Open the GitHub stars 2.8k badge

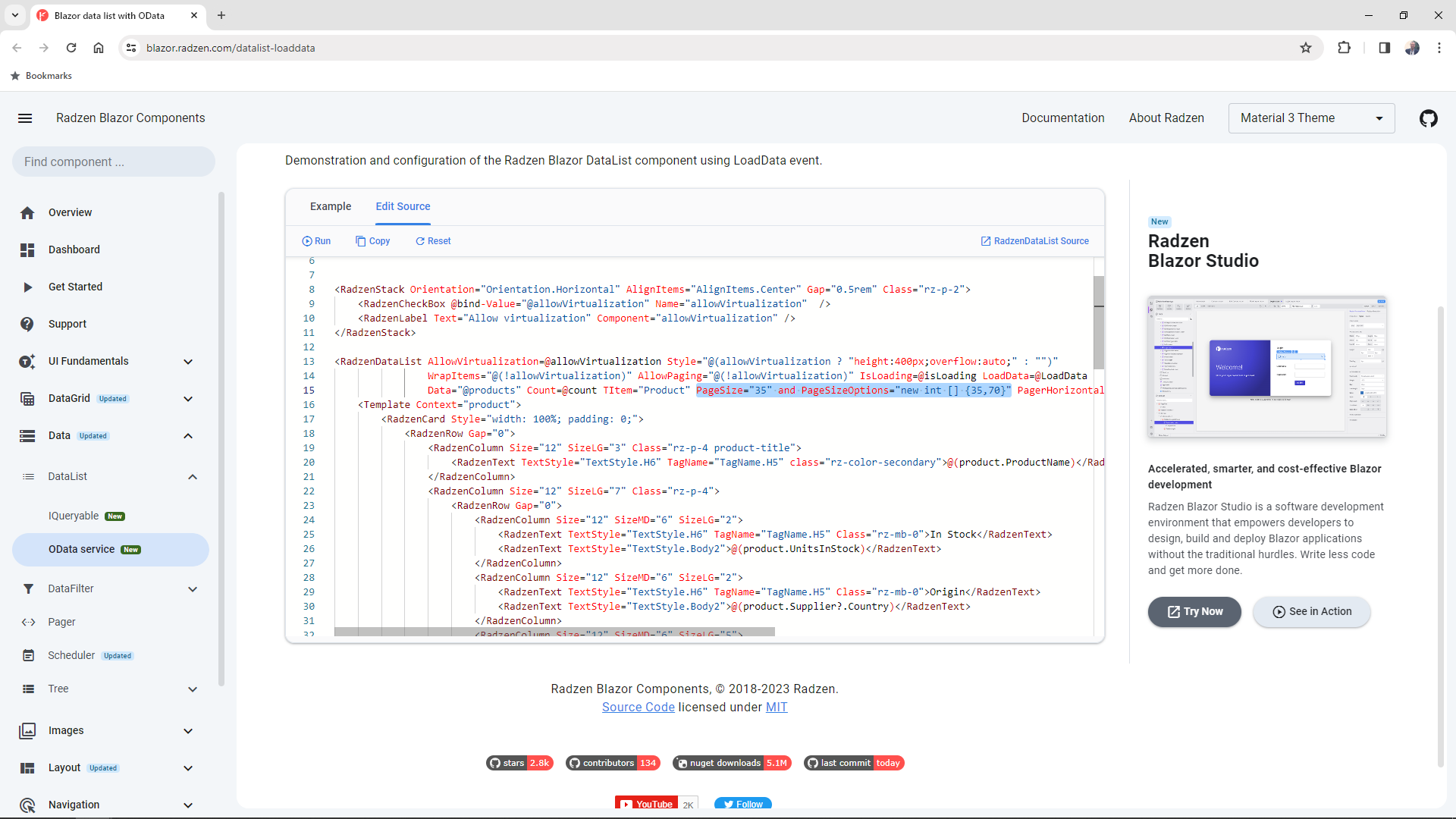coord(519,764)
